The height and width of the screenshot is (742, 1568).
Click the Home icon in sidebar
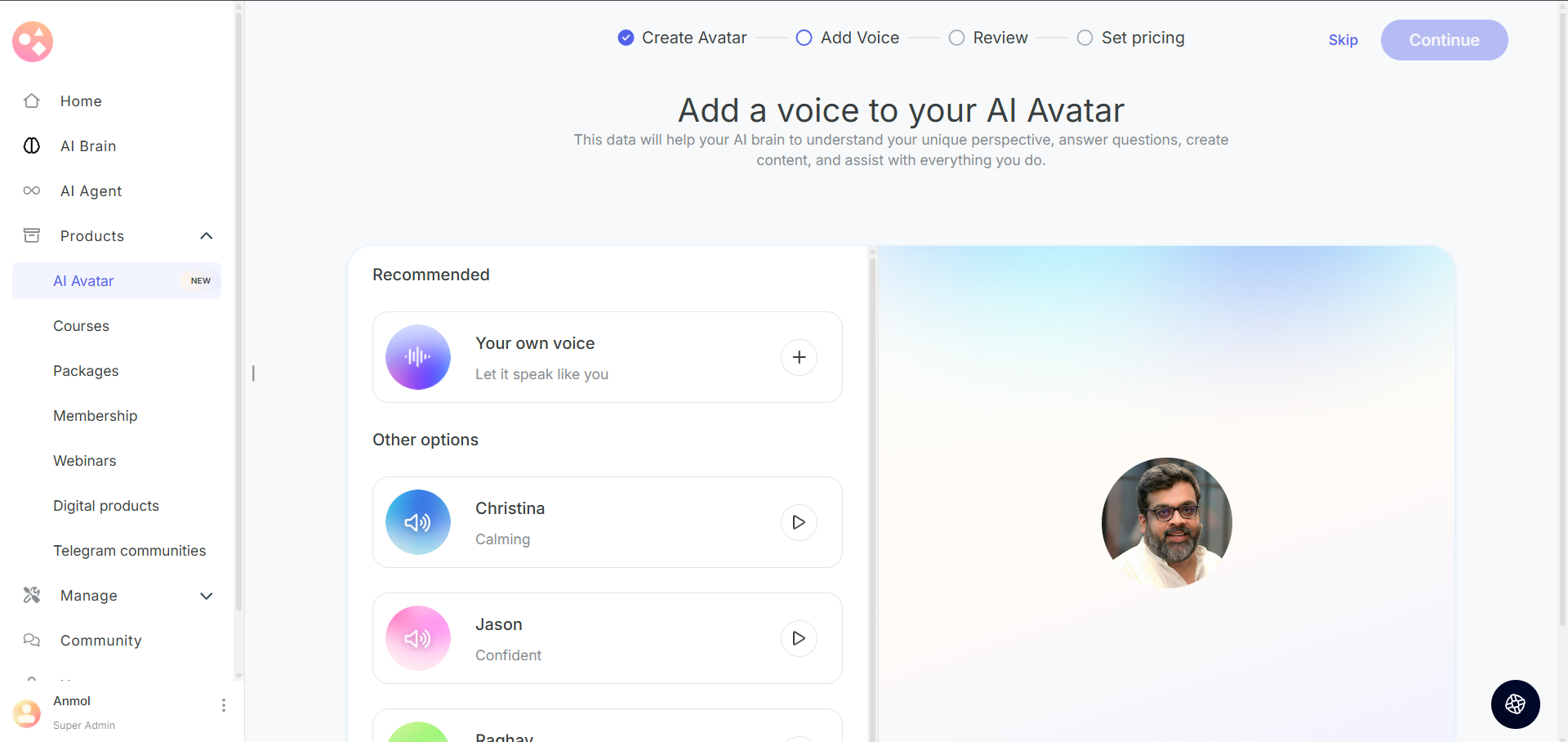tap(32, 101)
